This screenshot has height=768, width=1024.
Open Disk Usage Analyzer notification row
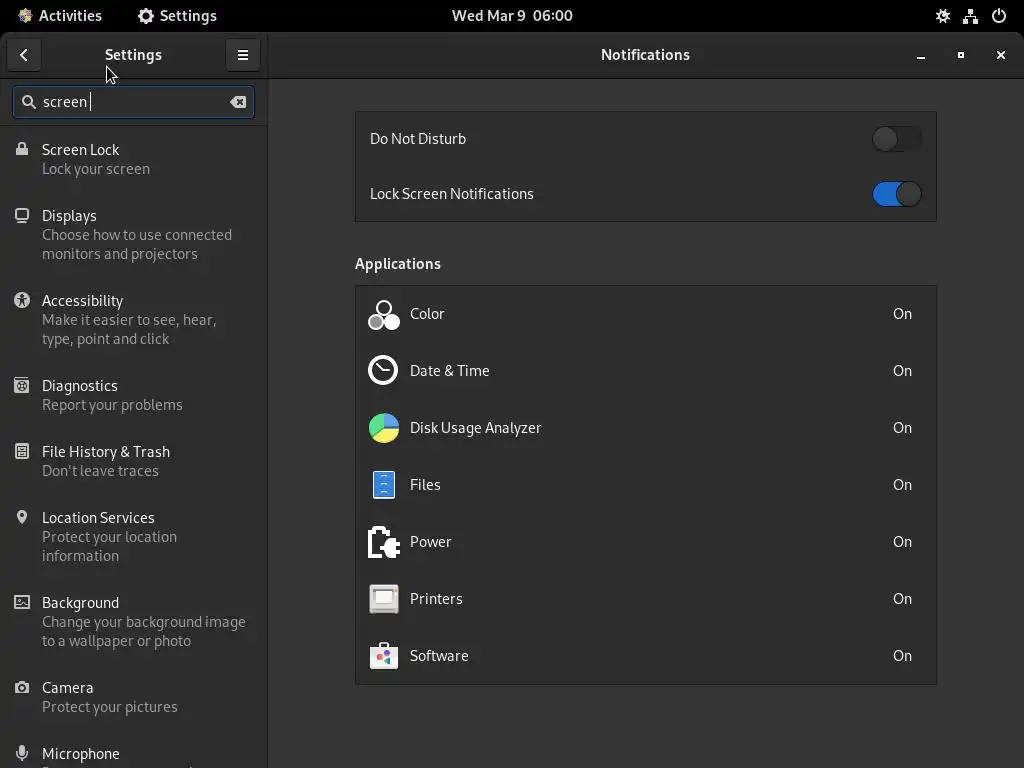(x=645, y=428)
